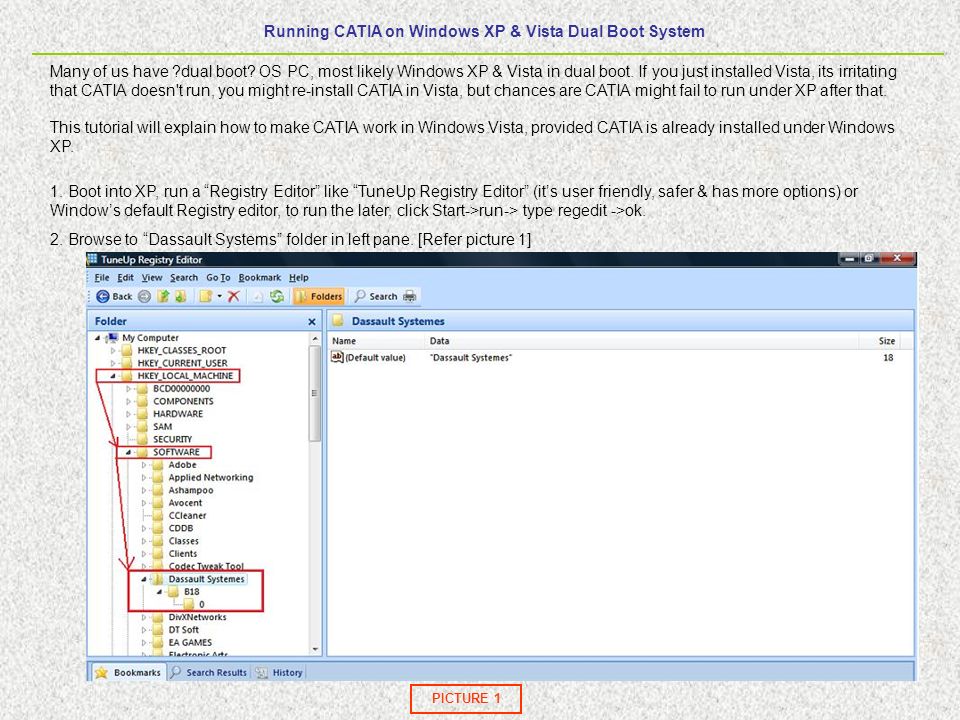The width and height of the screenshot is (960, 720).
Task: Toggle the Folders pane button
Action: (x=318, y=297)
